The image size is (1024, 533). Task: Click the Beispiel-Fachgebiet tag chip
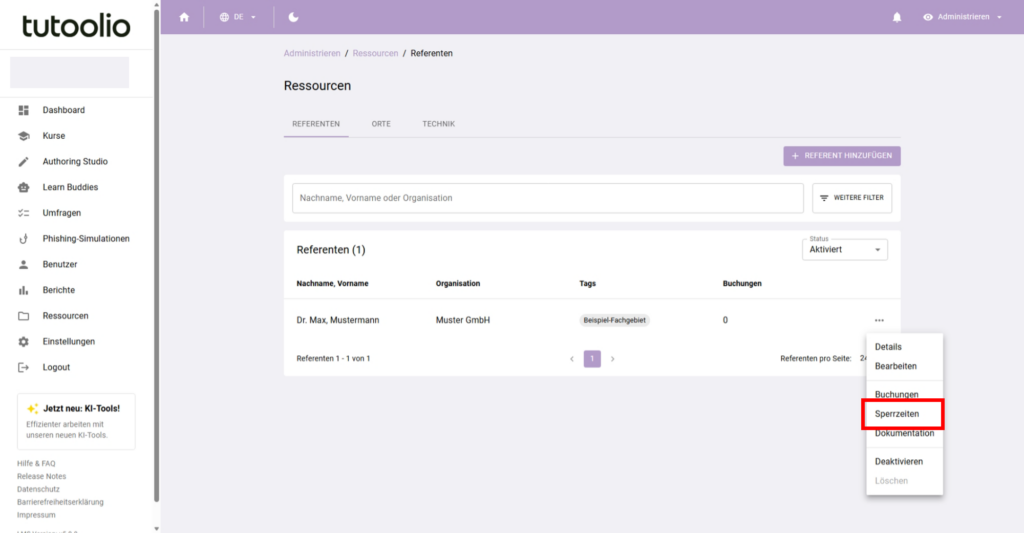(615, 320)
